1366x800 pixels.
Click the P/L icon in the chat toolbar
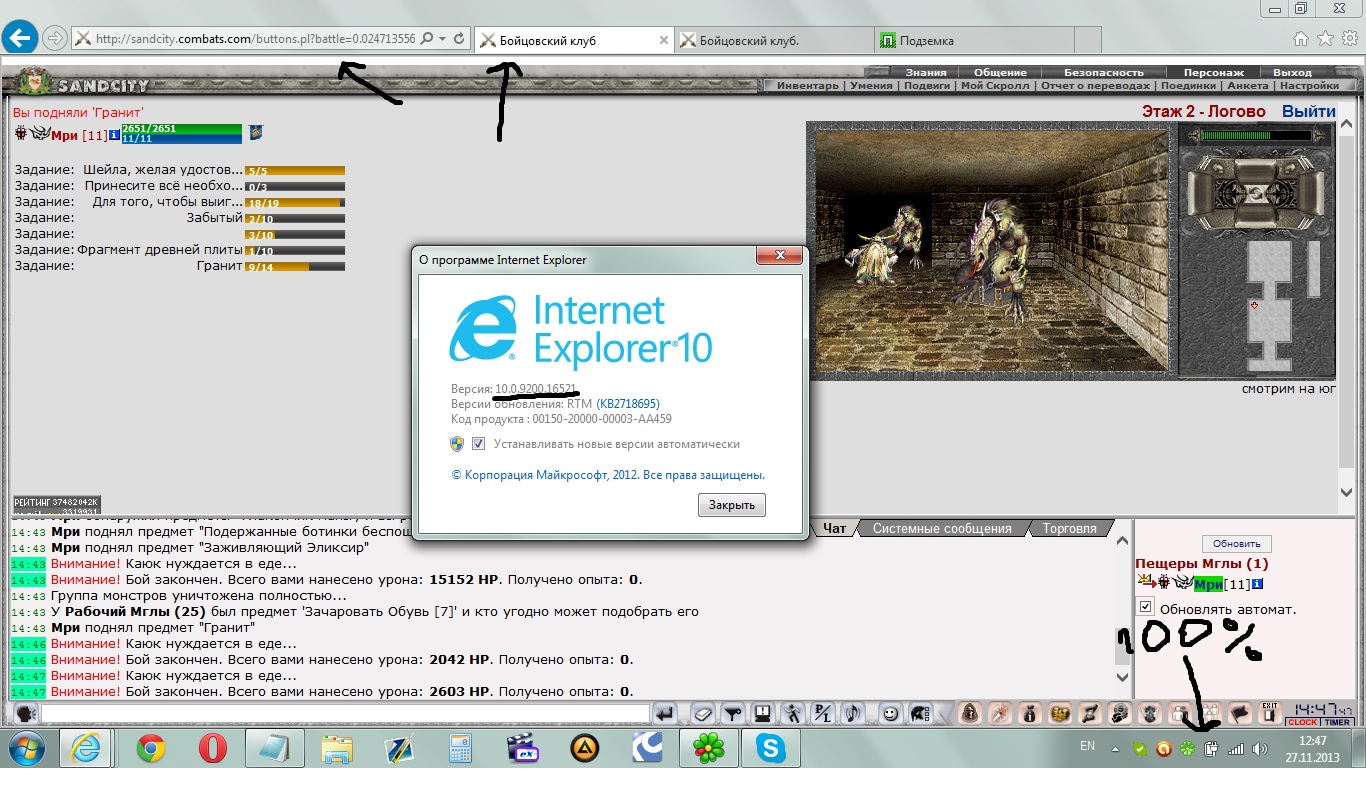[x=823, y=714]
